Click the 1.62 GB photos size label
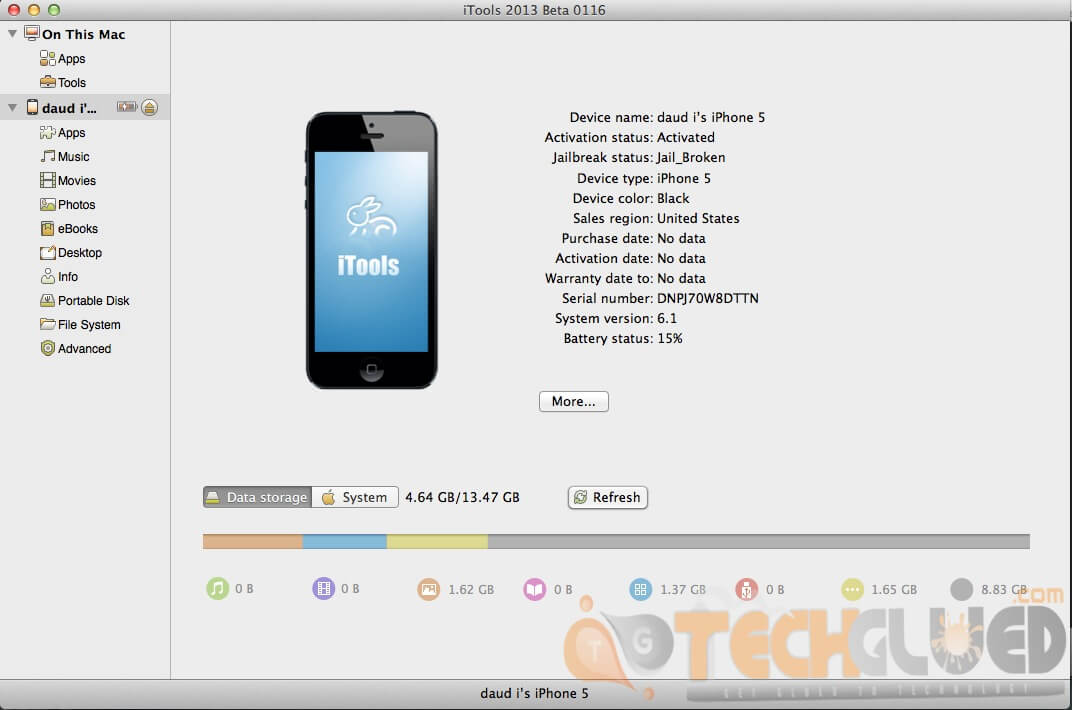The width and height of the screenshot is (1072, 710). (x=471, y=589)
